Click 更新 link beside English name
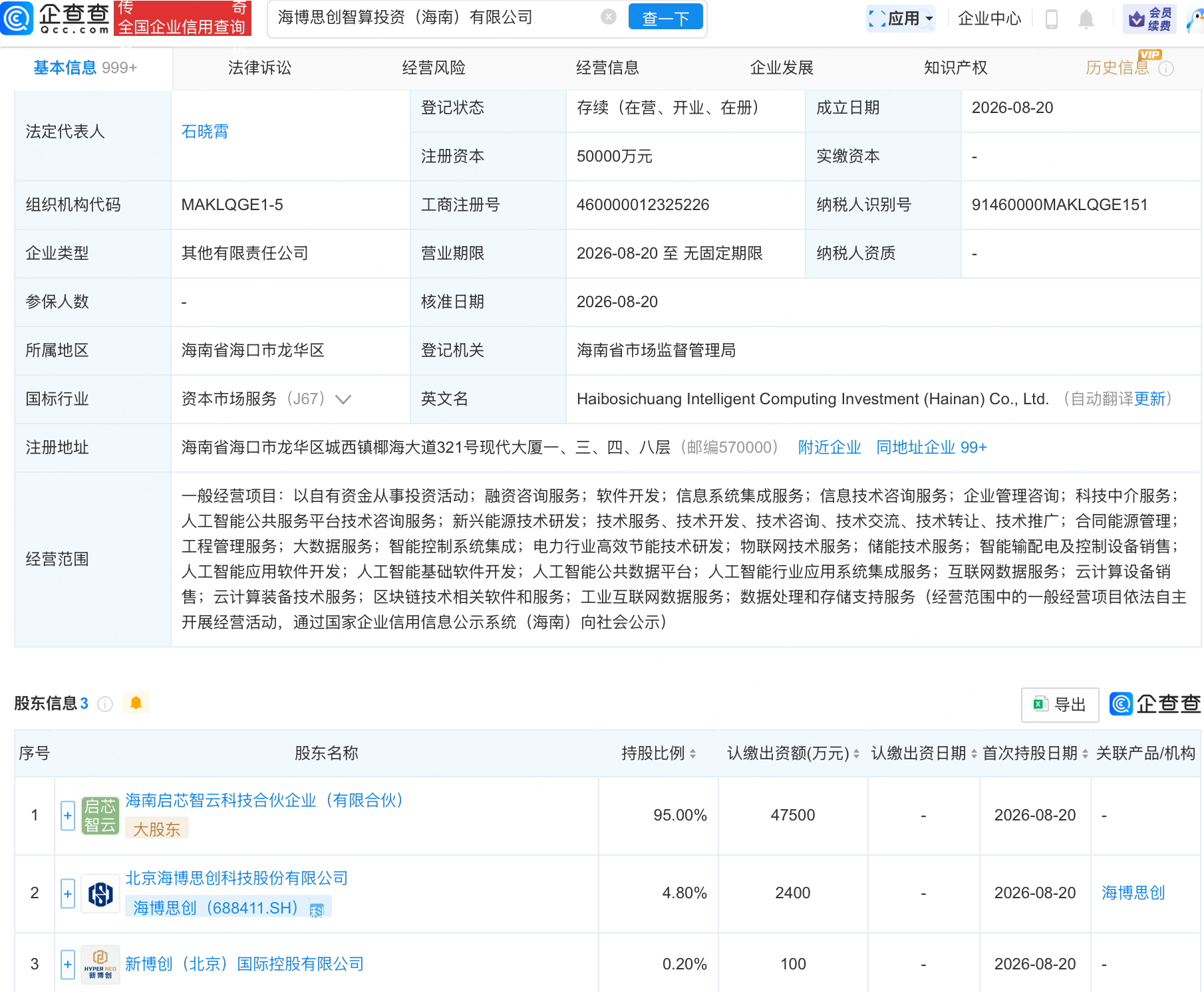This screenshot has width=1204, height=992. click(1149, 399)
